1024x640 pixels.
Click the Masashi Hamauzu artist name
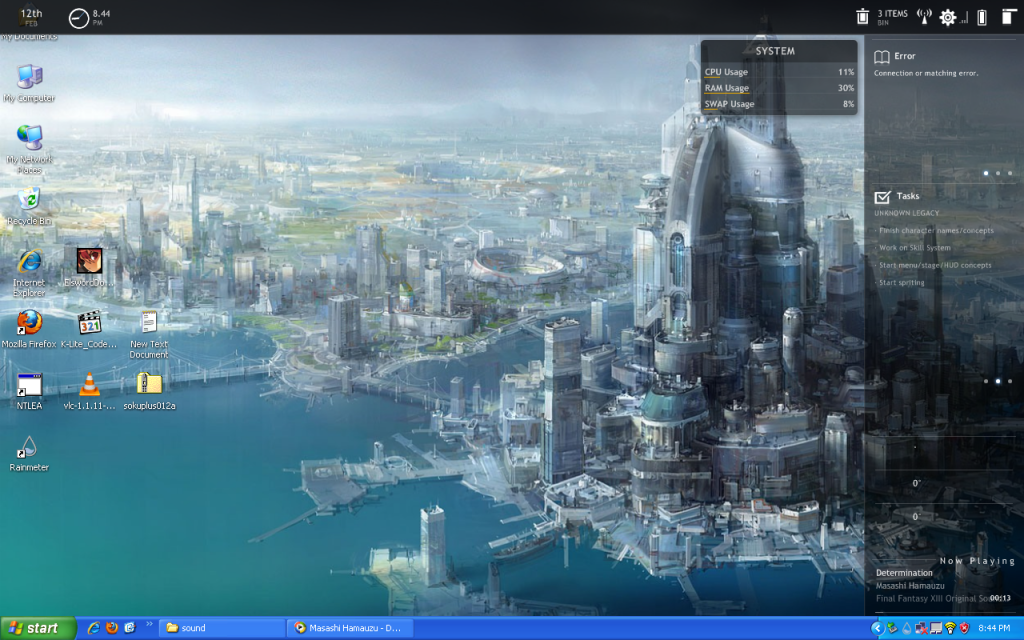coord(910,585)
